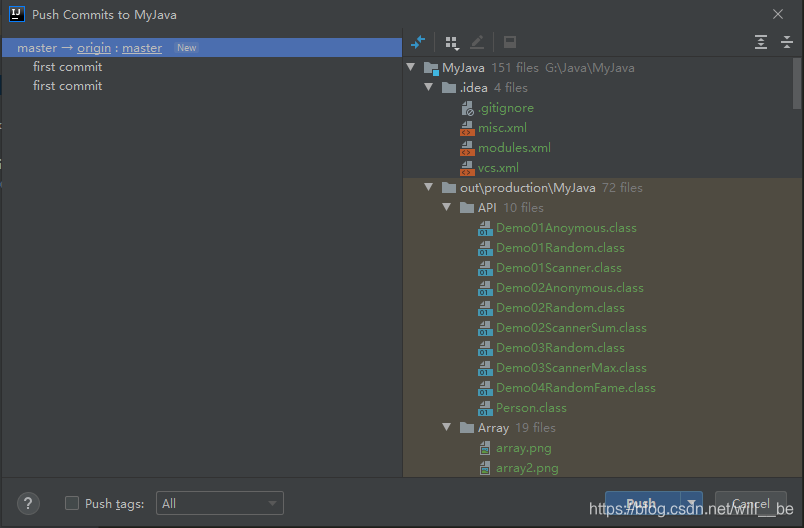The width and height of the screenshot is (804, 528).
Task: Select Person.class file
Action: click(x=531, y=408)
